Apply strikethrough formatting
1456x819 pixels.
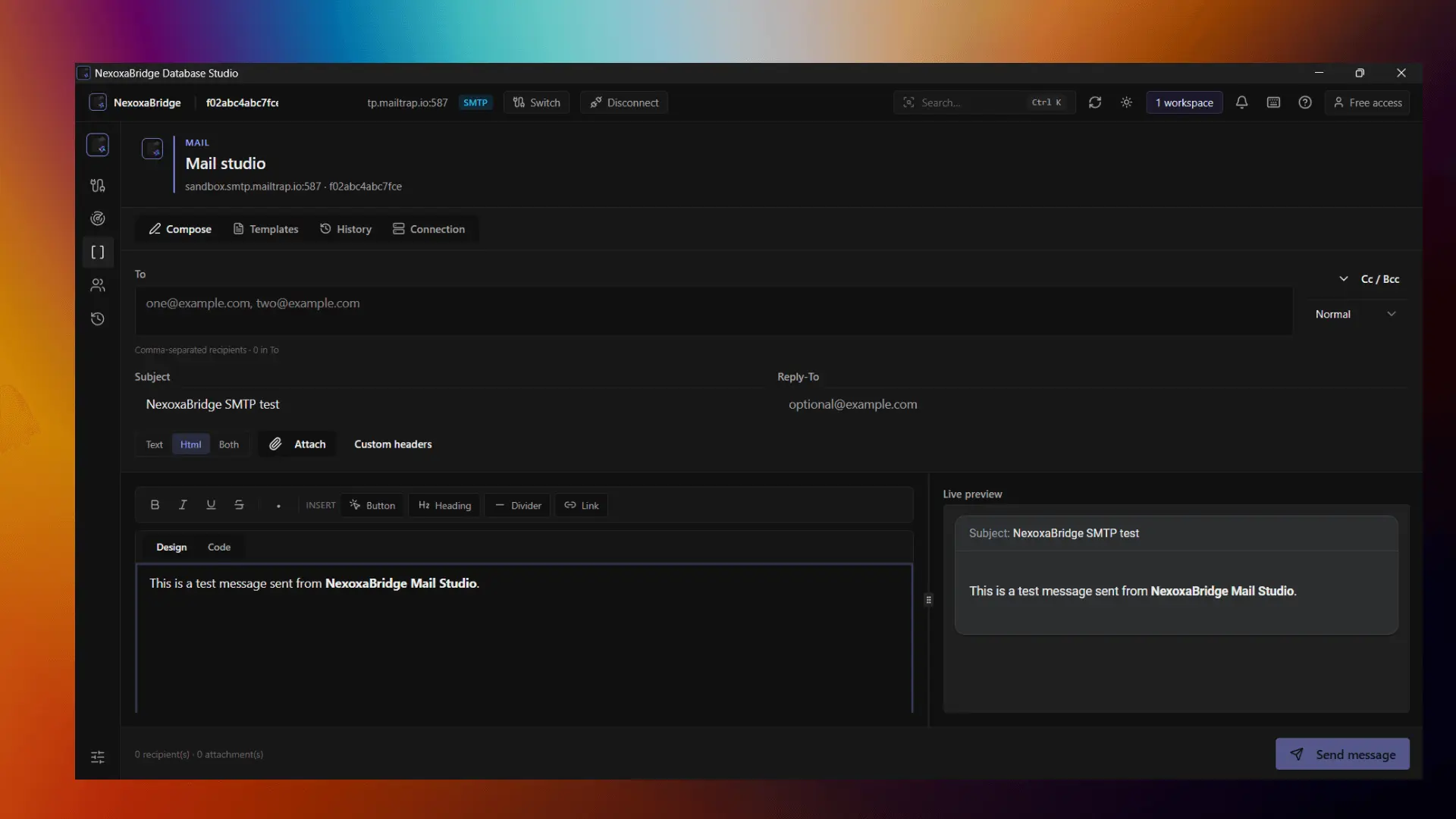(239, 505)
